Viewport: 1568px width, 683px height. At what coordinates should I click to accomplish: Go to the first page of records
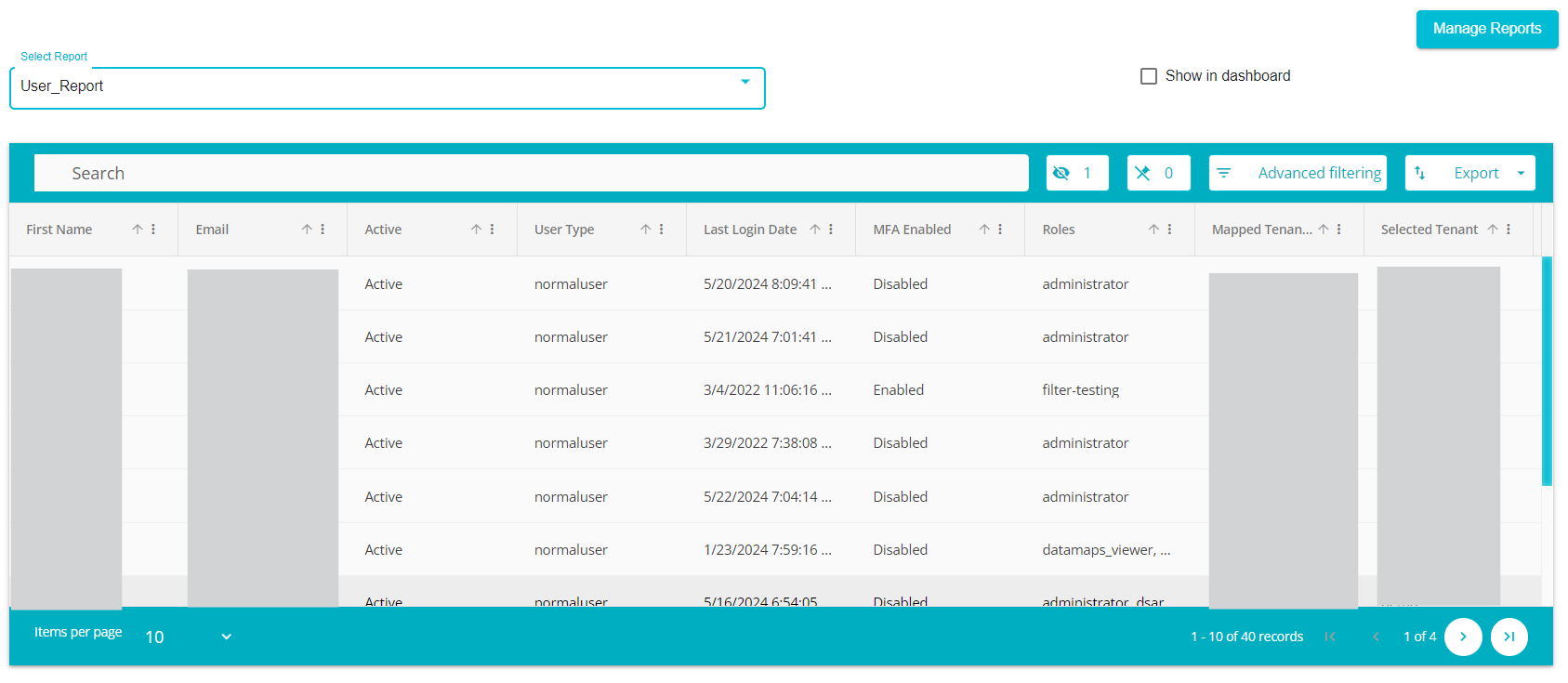point(1330,637)
